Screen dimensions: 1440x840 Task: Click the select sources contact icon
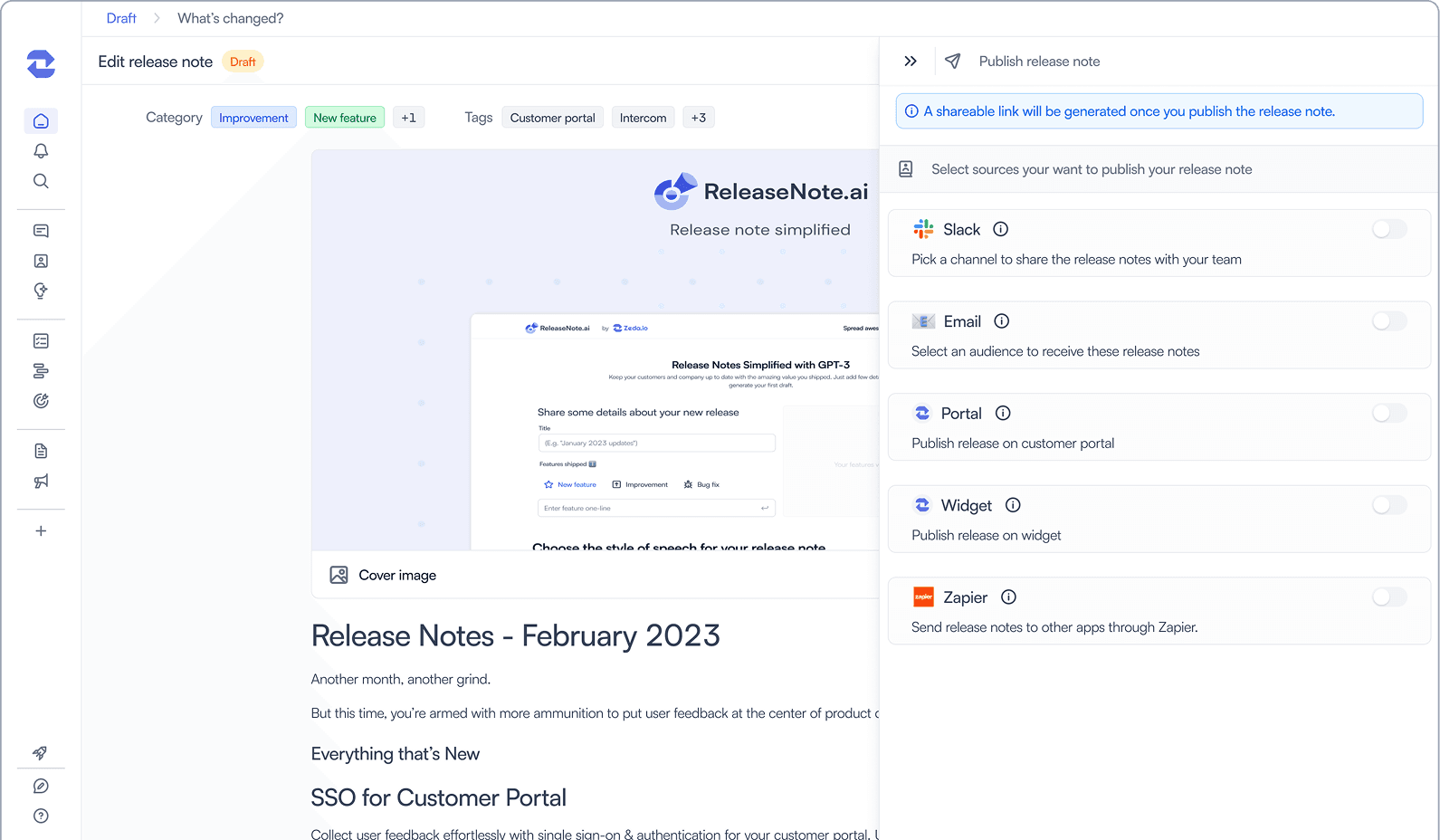tap(906, 169)
